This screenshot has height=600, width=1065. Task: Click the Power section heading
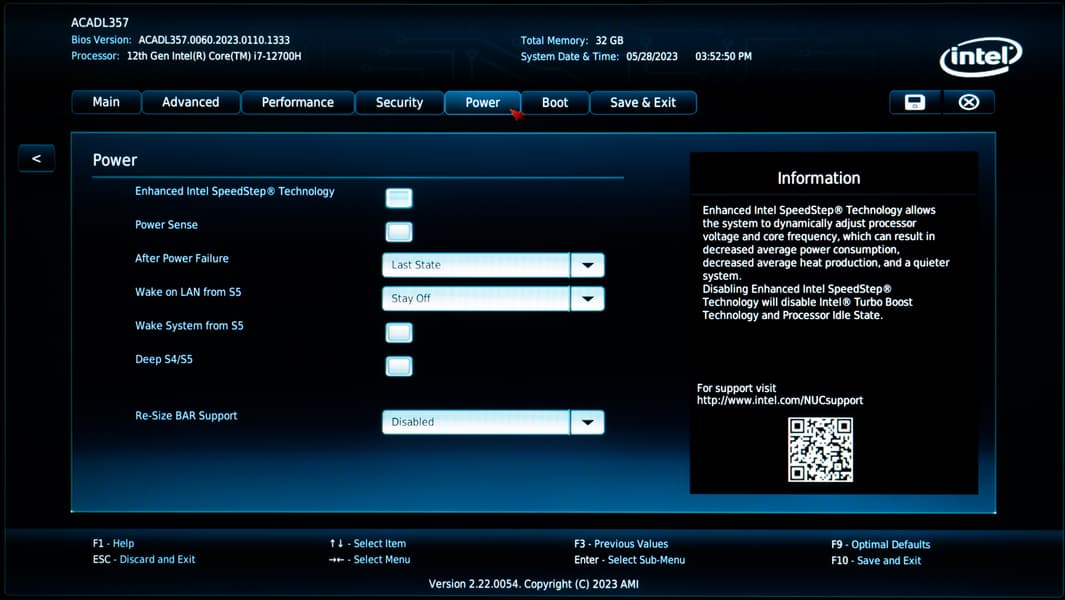pyautogui.click(x=115, y=160)
